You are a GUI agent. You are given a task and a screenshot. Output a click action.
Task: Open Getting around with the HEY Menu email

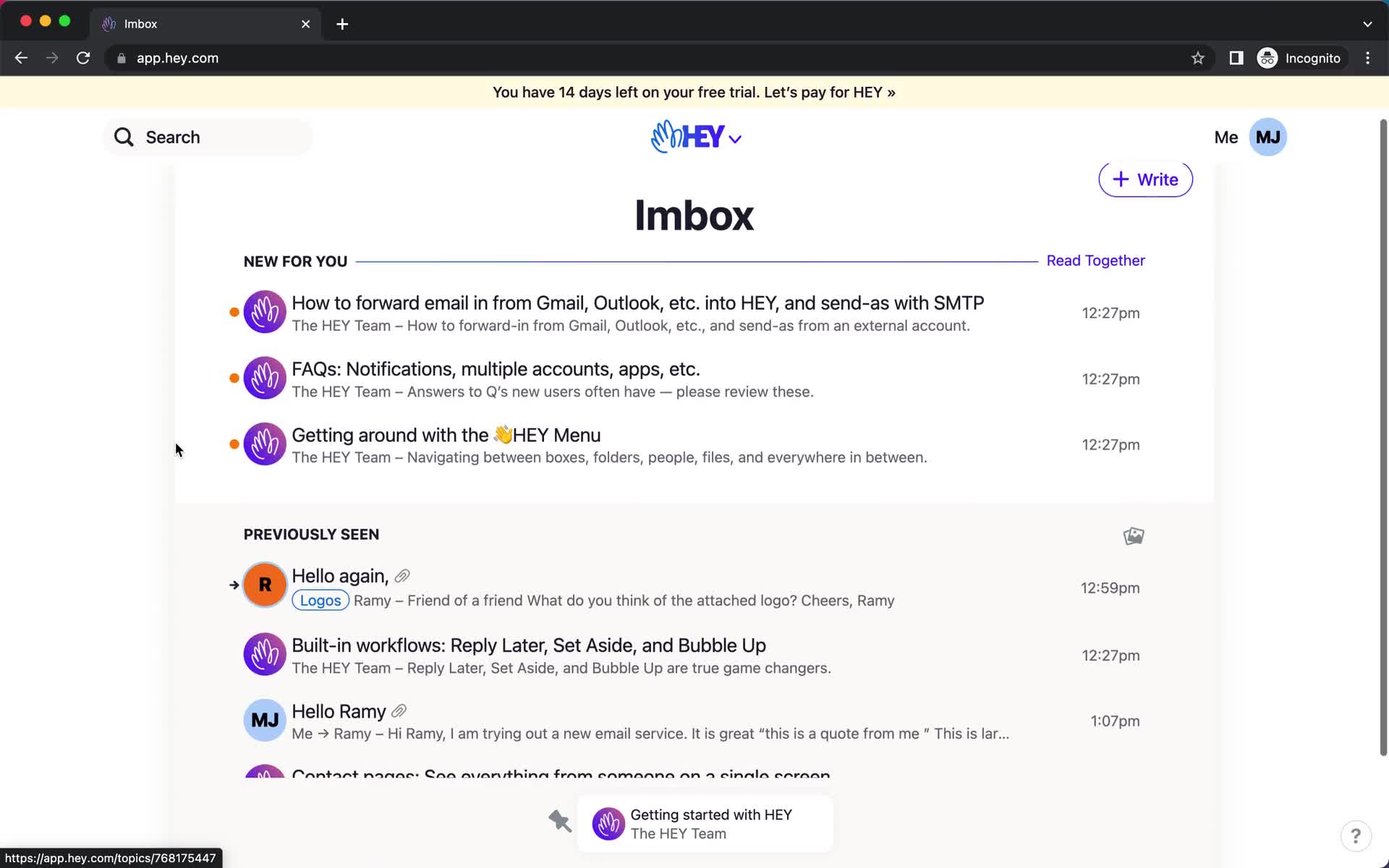pos(694,444)
